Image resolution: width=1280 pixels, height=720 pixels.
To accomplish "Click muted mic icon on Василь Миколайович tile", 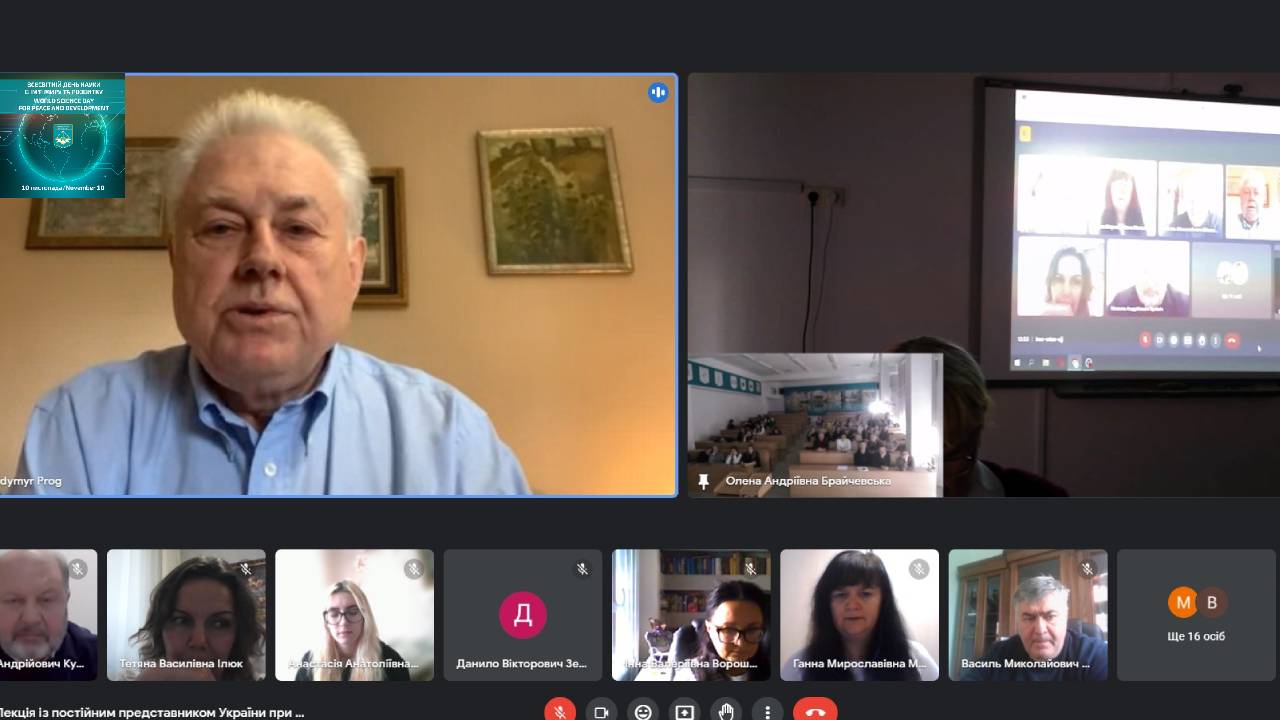I will 1087,569.
